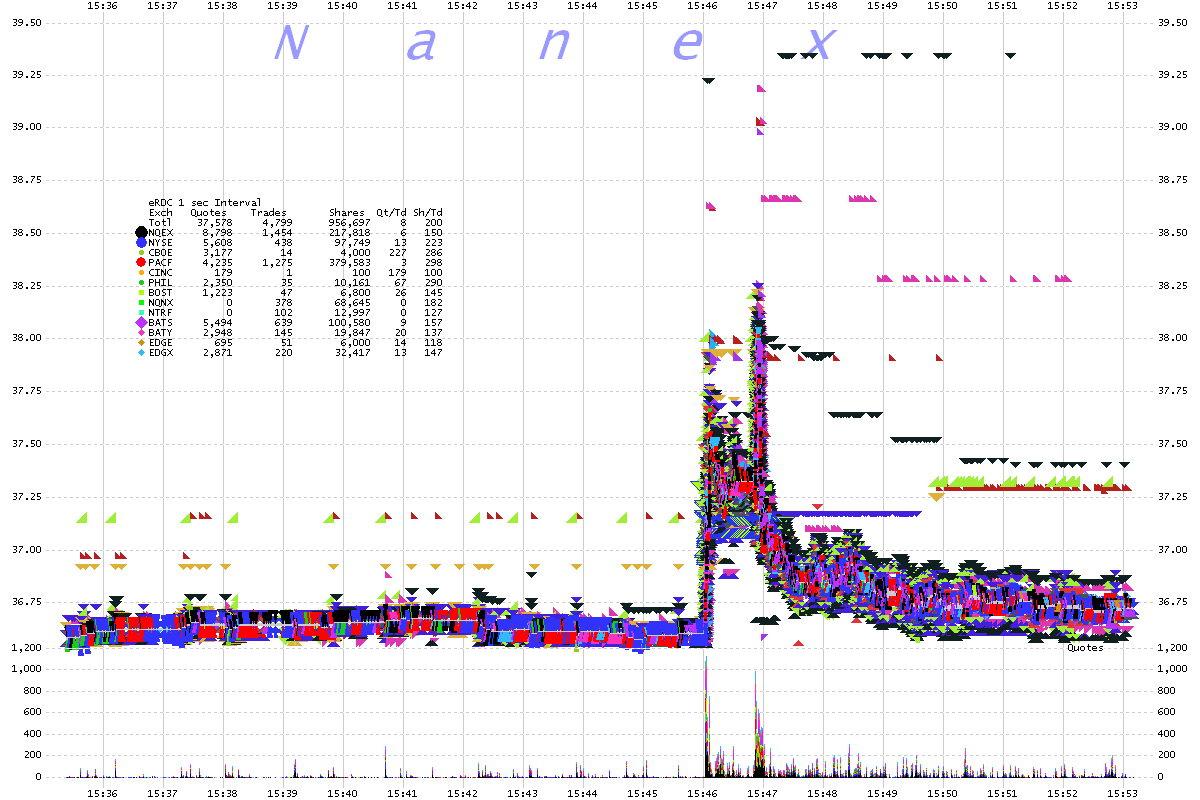
Task: Select the pink BATY diamond in legend
Action: click(x=141, y=332)
